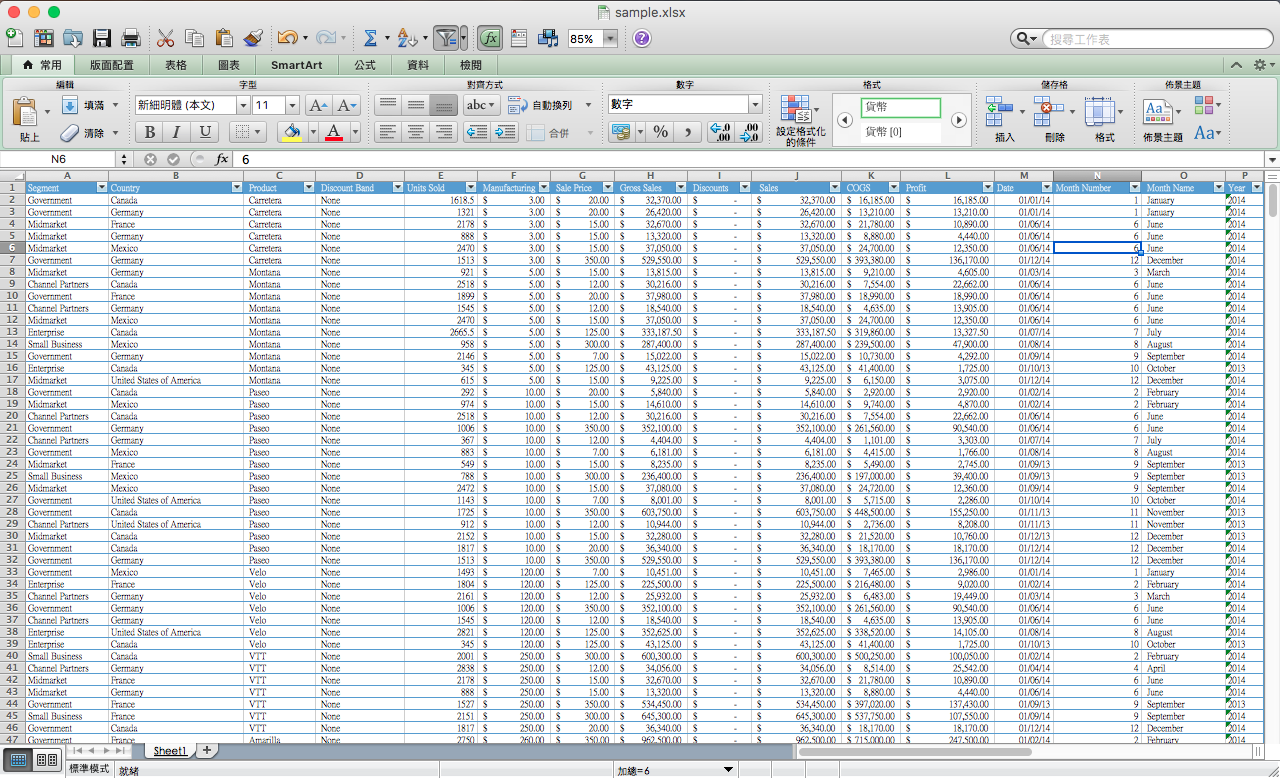This screenshot has width=1280, height=778.
Task: Toggle Italic formatting
Action: pyautogui.click(x=177, y=132)
